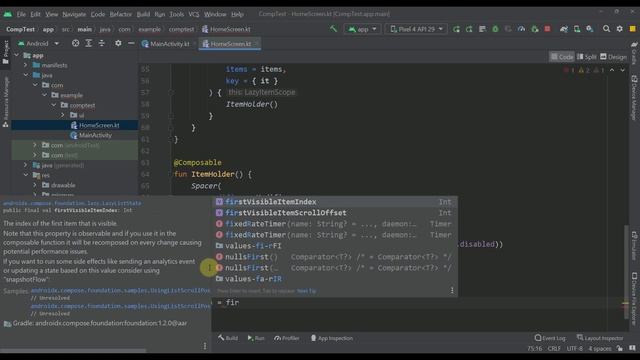
Task: Click the red Stop icon in toolbar
Action: pyautogui.click(x=547, y=29)
